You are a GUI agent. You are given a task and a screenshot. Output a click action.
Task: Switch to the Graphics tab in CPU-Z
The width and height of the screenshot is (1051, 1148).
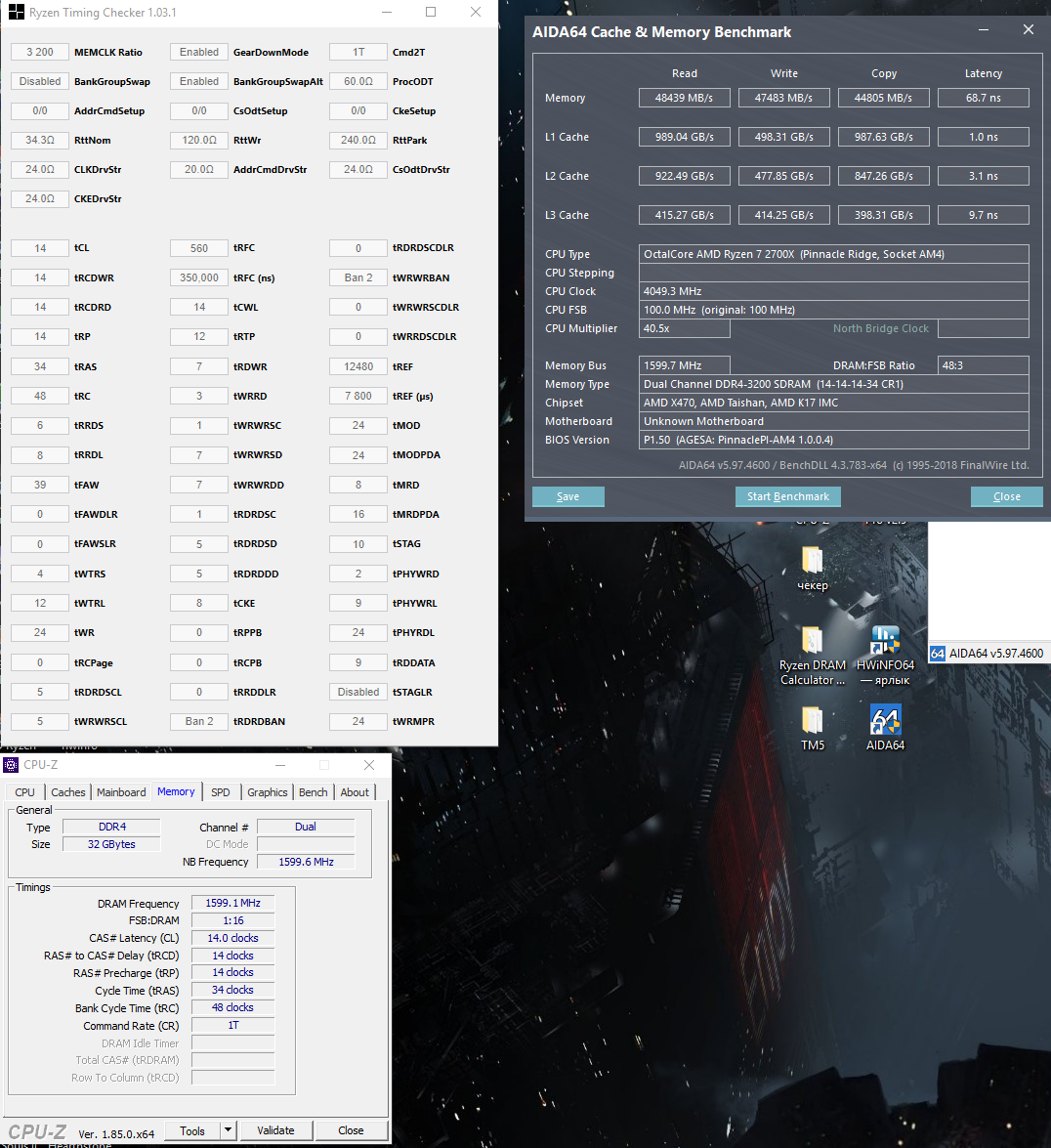(x=267, y=792)
